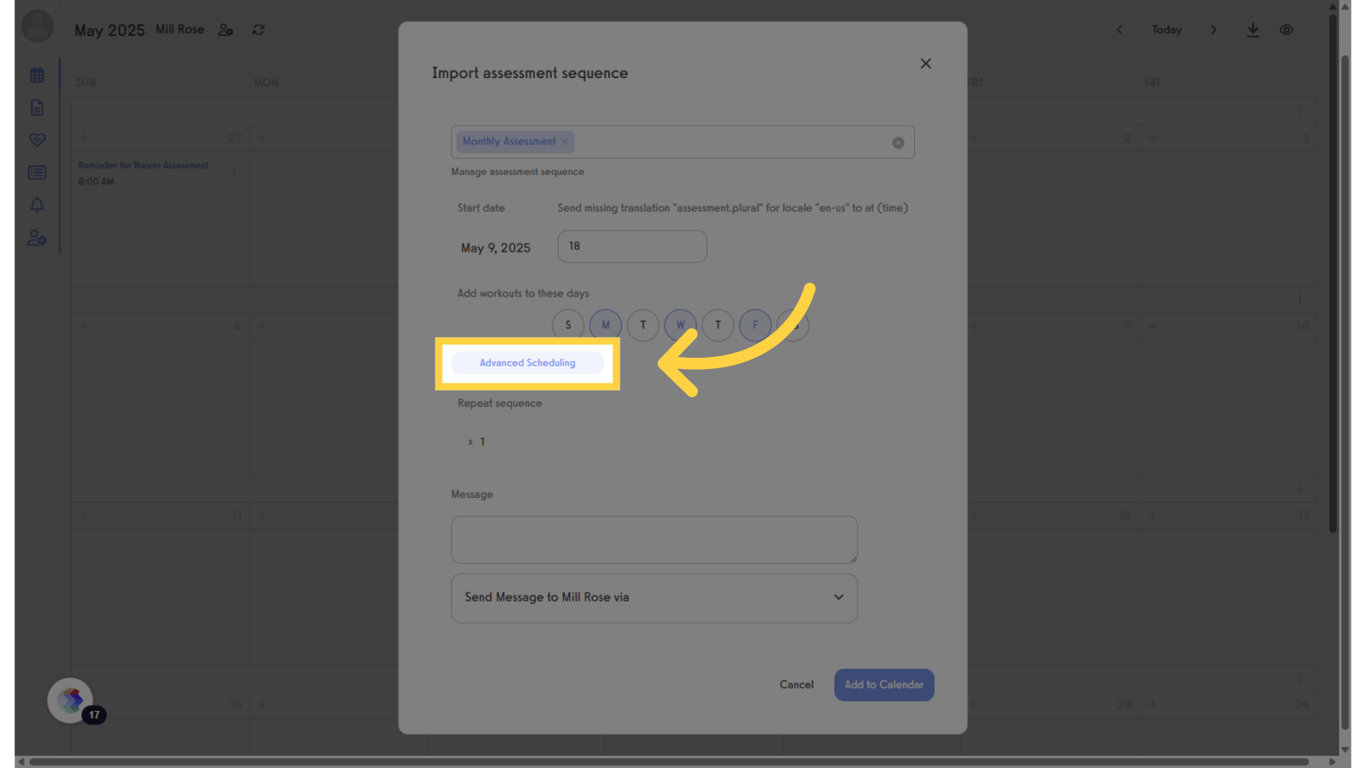Go to next month using the right chevron

[1213, 30]
